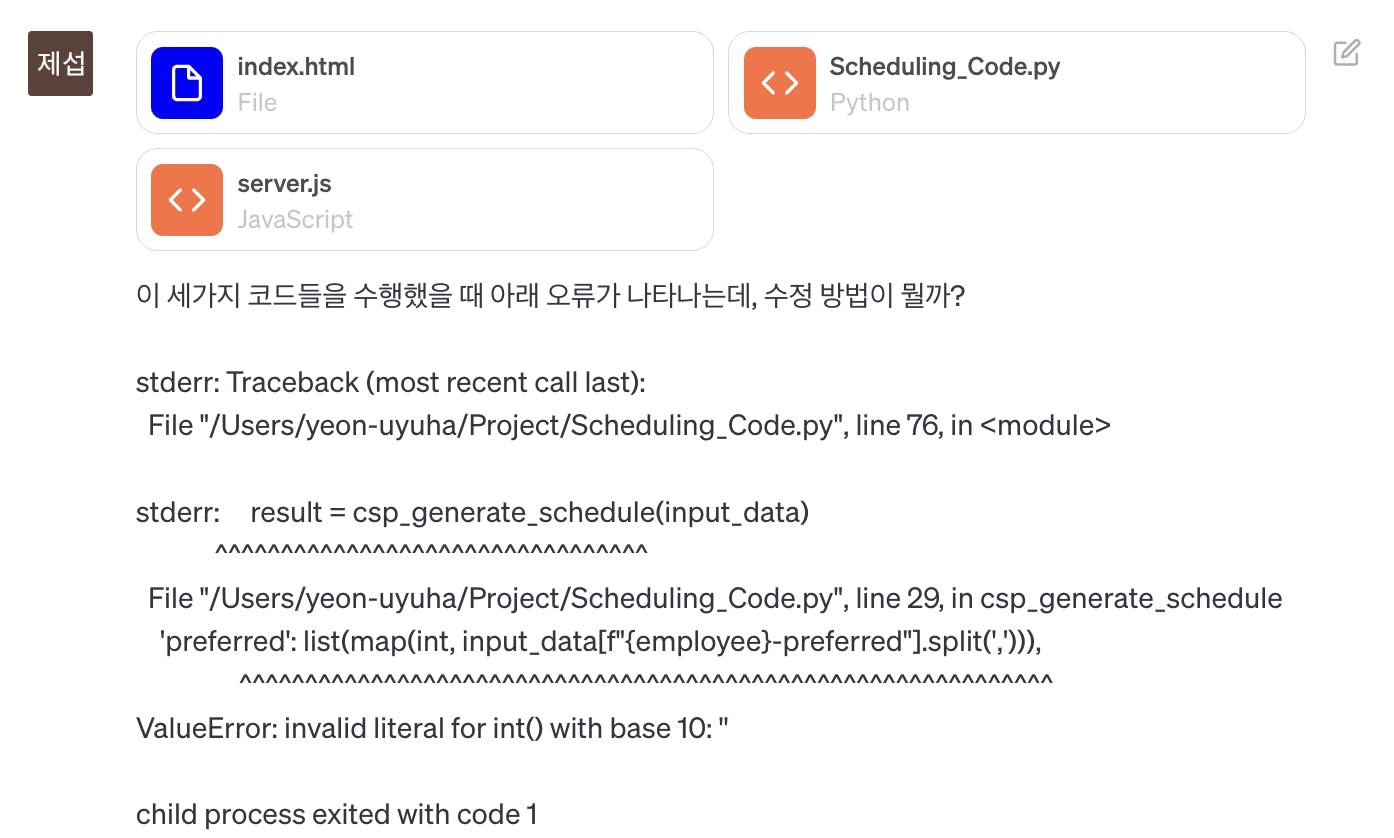The height and width of the screenshot is (838, 1394).
Task: Click the child process exited text
Action: (336, 815)
